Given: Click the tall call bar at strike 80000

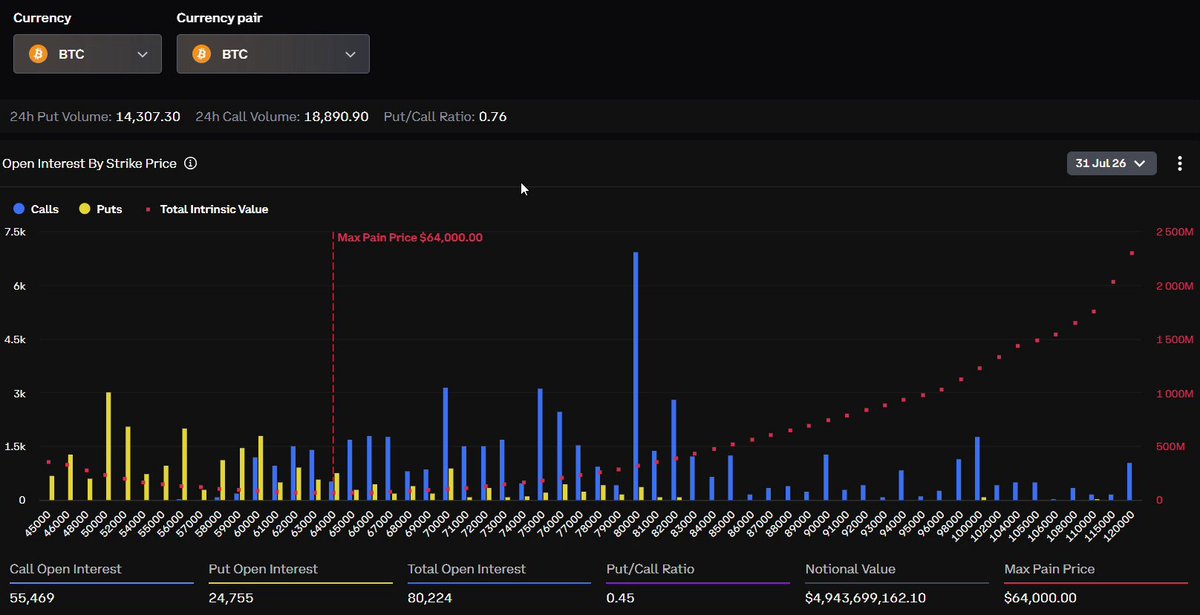Looking at the screenshot, I should [635, 376].
